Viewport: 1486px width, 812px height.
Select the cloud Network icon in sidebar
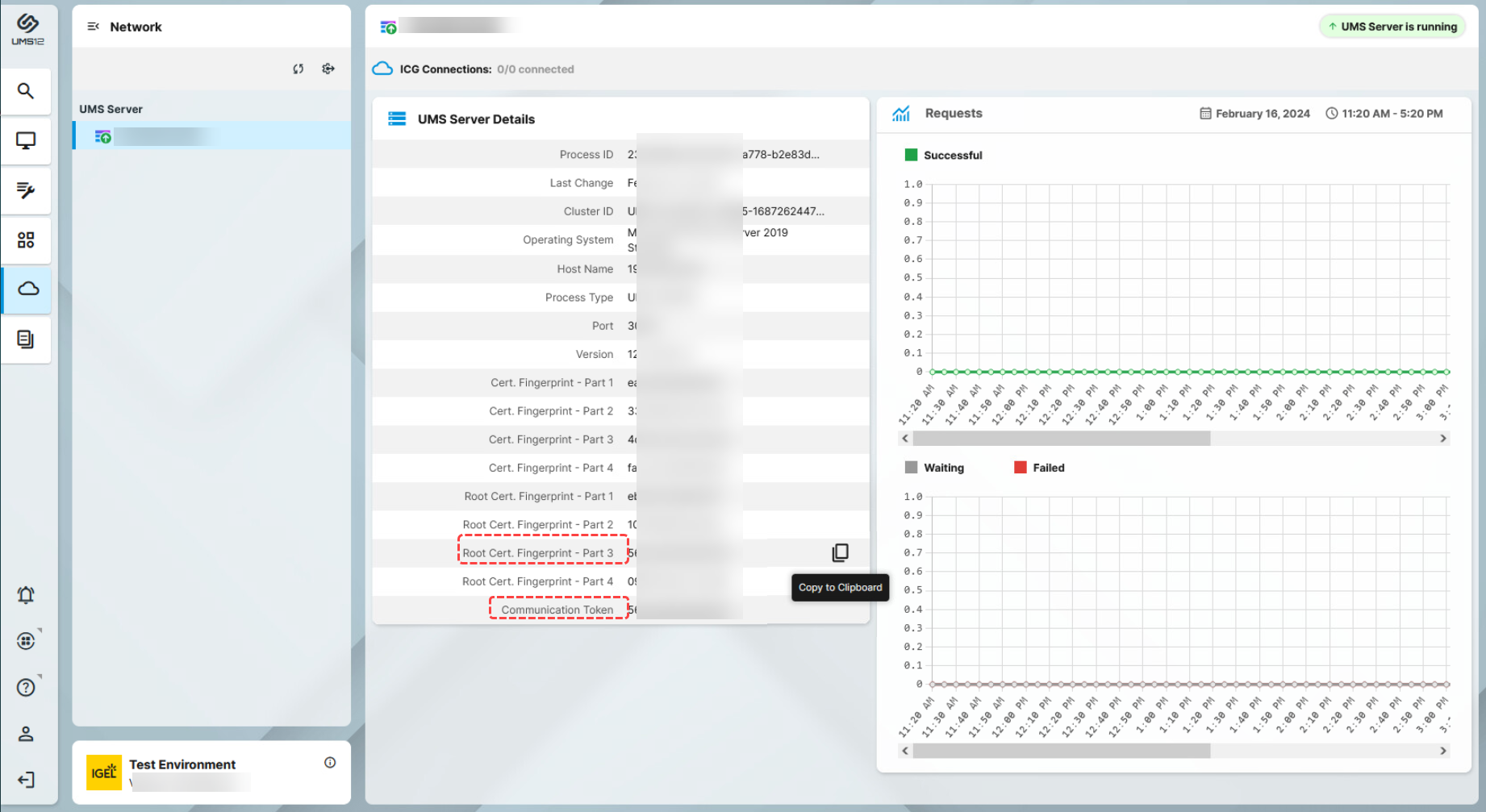pos(26,290)
